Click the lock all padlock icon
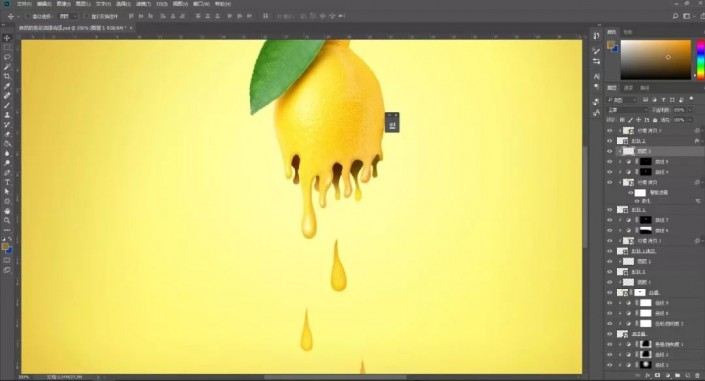Image resolution: width=705 pixels, height=381 pixels. coord(655,120)
